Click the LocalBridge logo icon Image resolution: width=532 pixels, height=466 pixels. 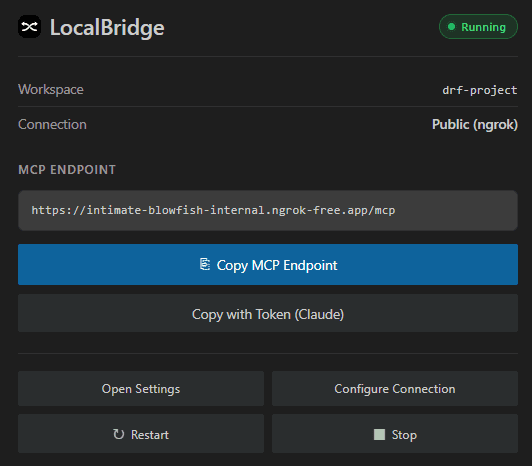[x=30, y=26]
